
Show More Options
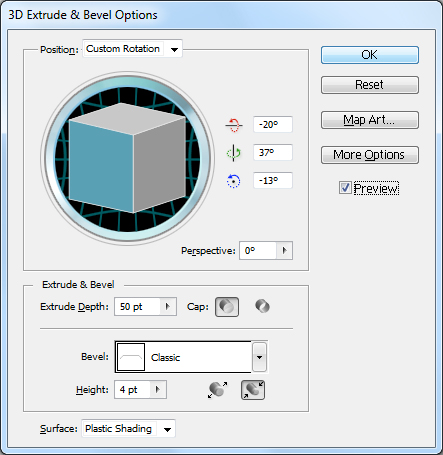[x=370, y=155]
